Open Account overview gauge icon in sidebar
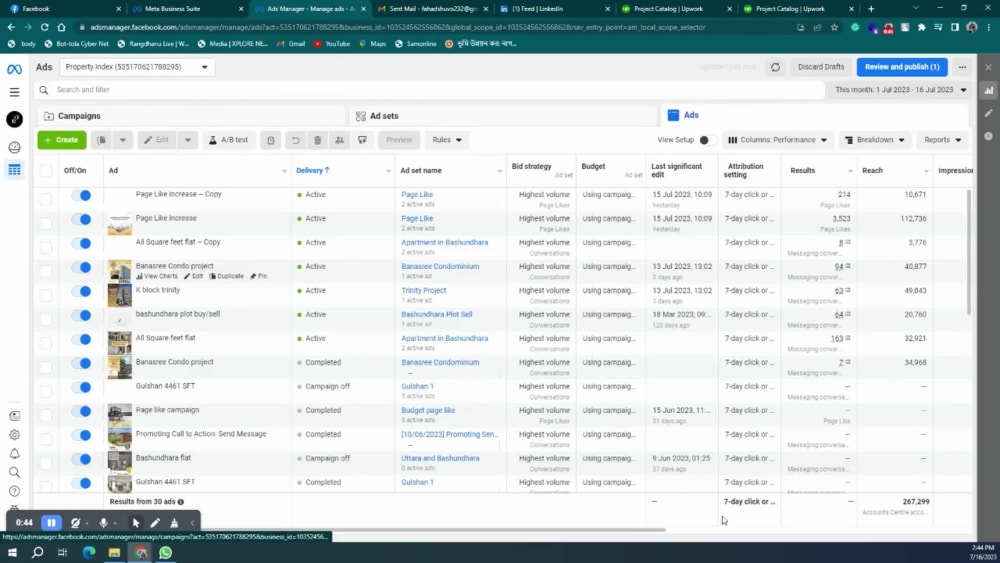This screenshot has width=1000, height=563. click(14, 147)
